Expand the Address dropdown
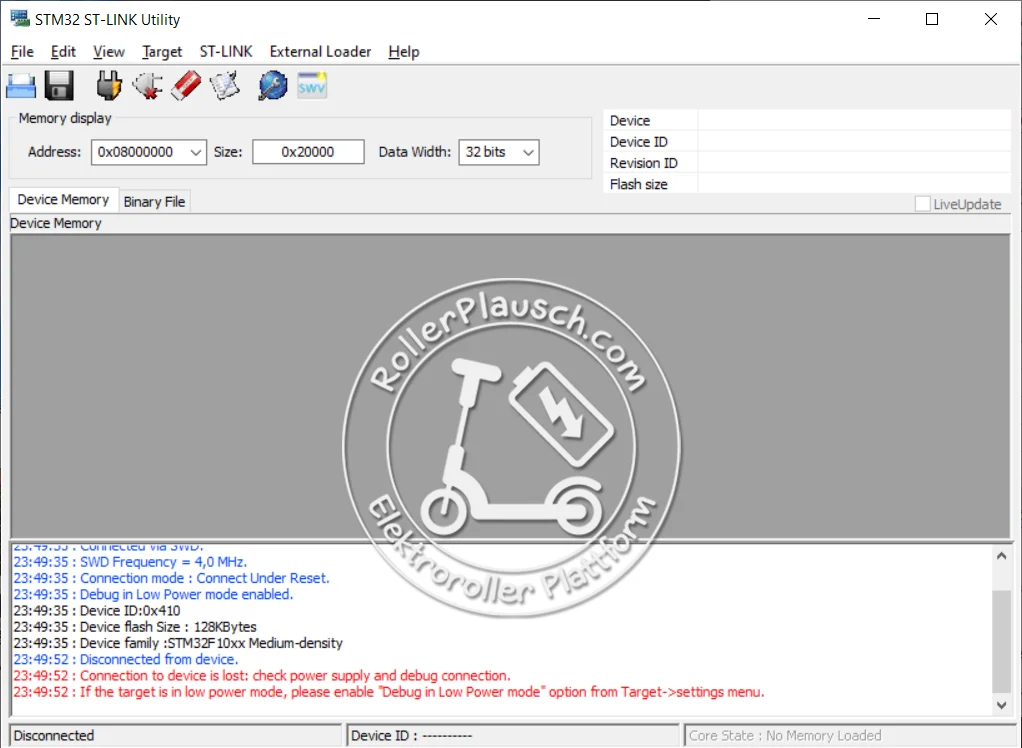 point(195,152)
